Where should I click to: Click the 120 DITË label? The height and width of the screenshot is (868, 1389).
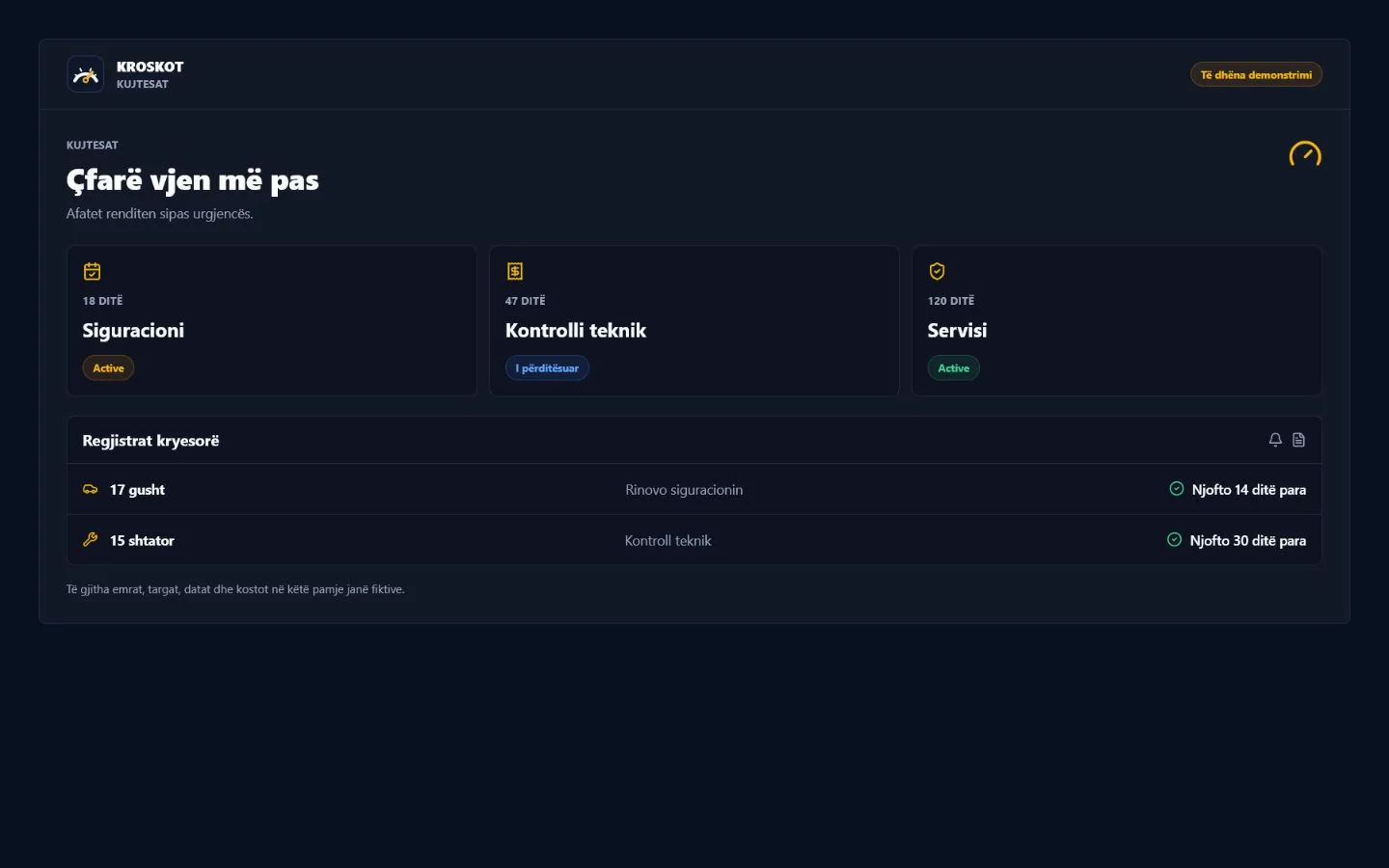point(951,301)
